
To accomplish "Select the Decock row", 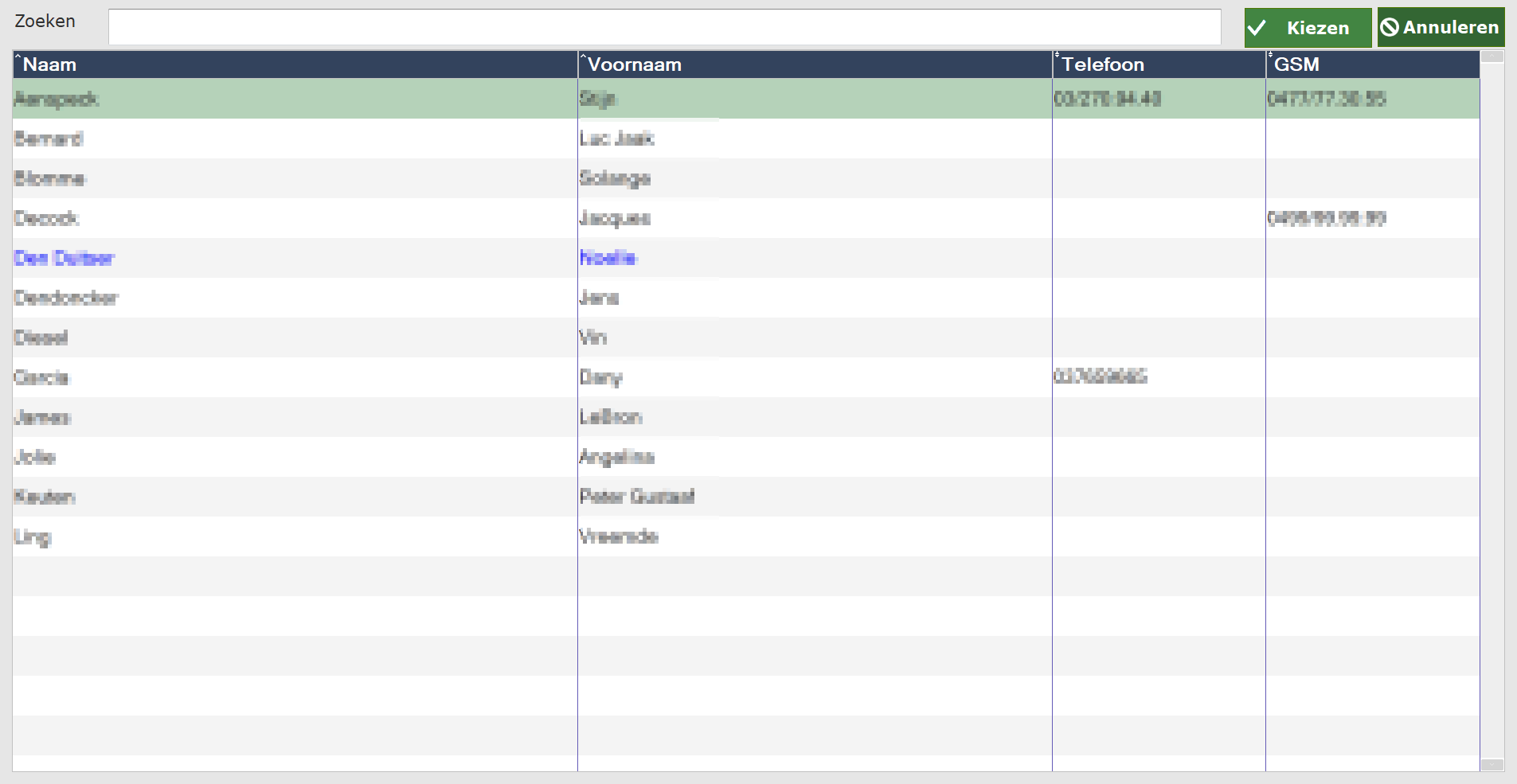I will click(x=746, y=218).
